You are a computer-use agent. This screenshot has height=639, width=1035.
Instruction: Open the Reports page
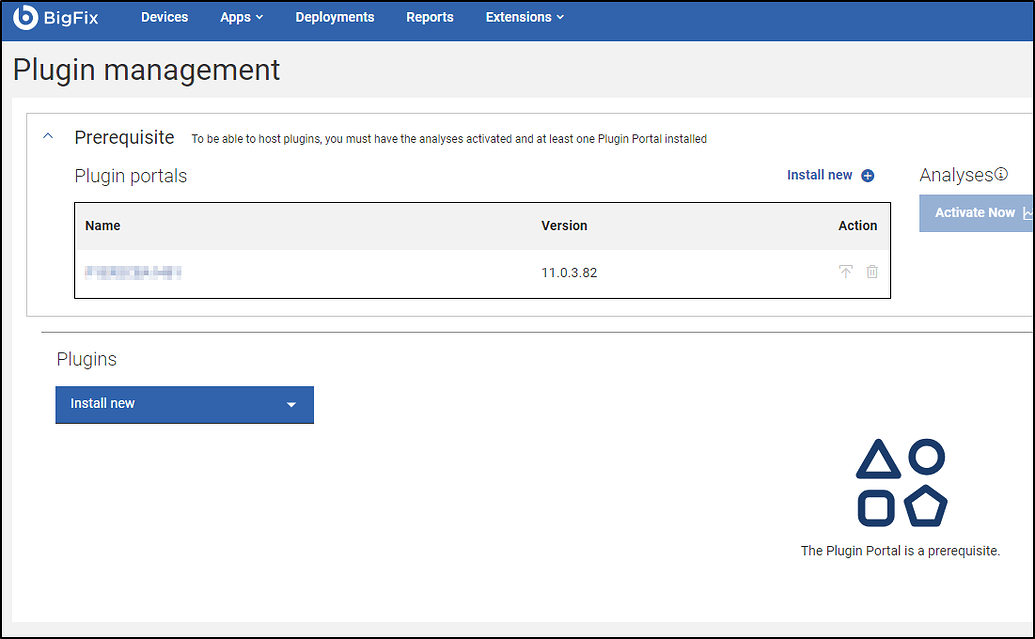[x=430, y=17]
